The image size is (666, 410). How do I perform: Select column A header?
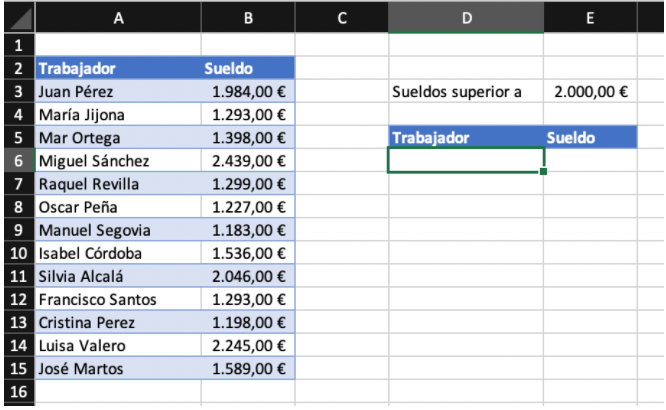click(x=118, y=18)
